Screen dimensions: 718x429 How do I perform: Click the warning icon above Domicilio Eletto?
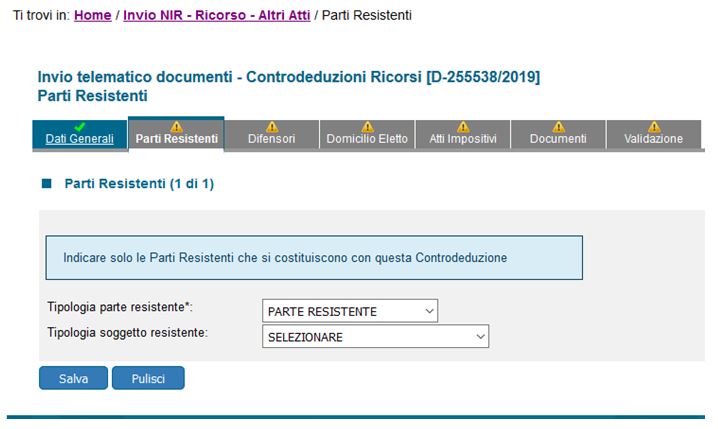tap(367, 126)
